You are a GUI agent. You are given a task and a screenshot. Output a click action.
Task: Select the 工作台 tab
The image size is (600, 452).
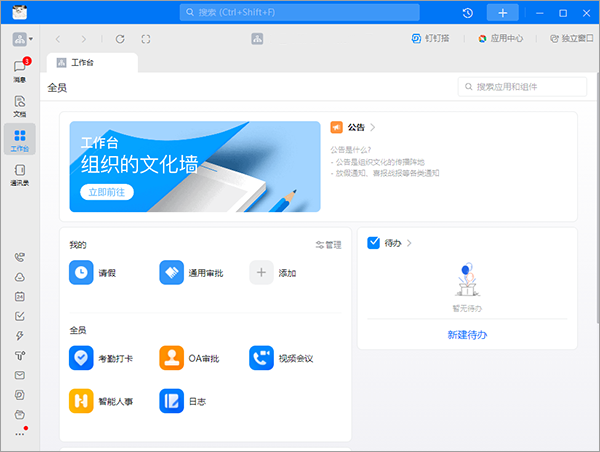92,62
